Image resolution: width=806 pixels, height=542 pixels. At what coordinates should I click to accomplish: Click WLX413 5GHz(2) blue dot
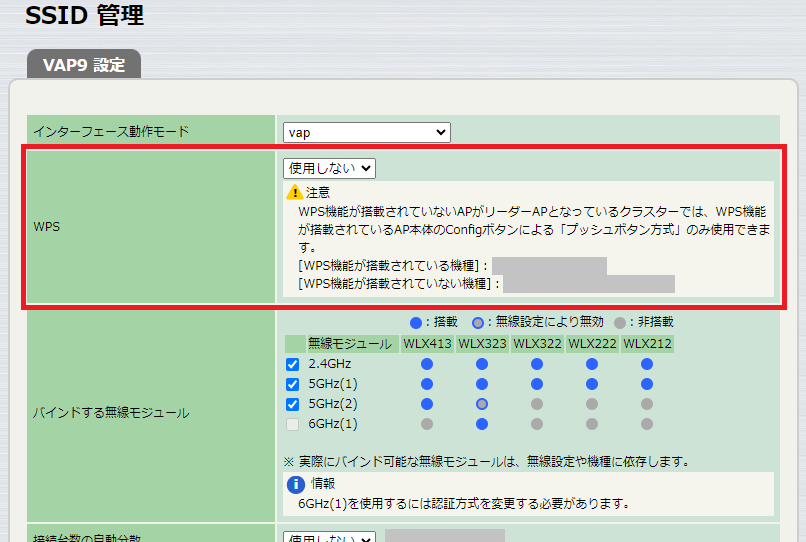click(427, 404)
